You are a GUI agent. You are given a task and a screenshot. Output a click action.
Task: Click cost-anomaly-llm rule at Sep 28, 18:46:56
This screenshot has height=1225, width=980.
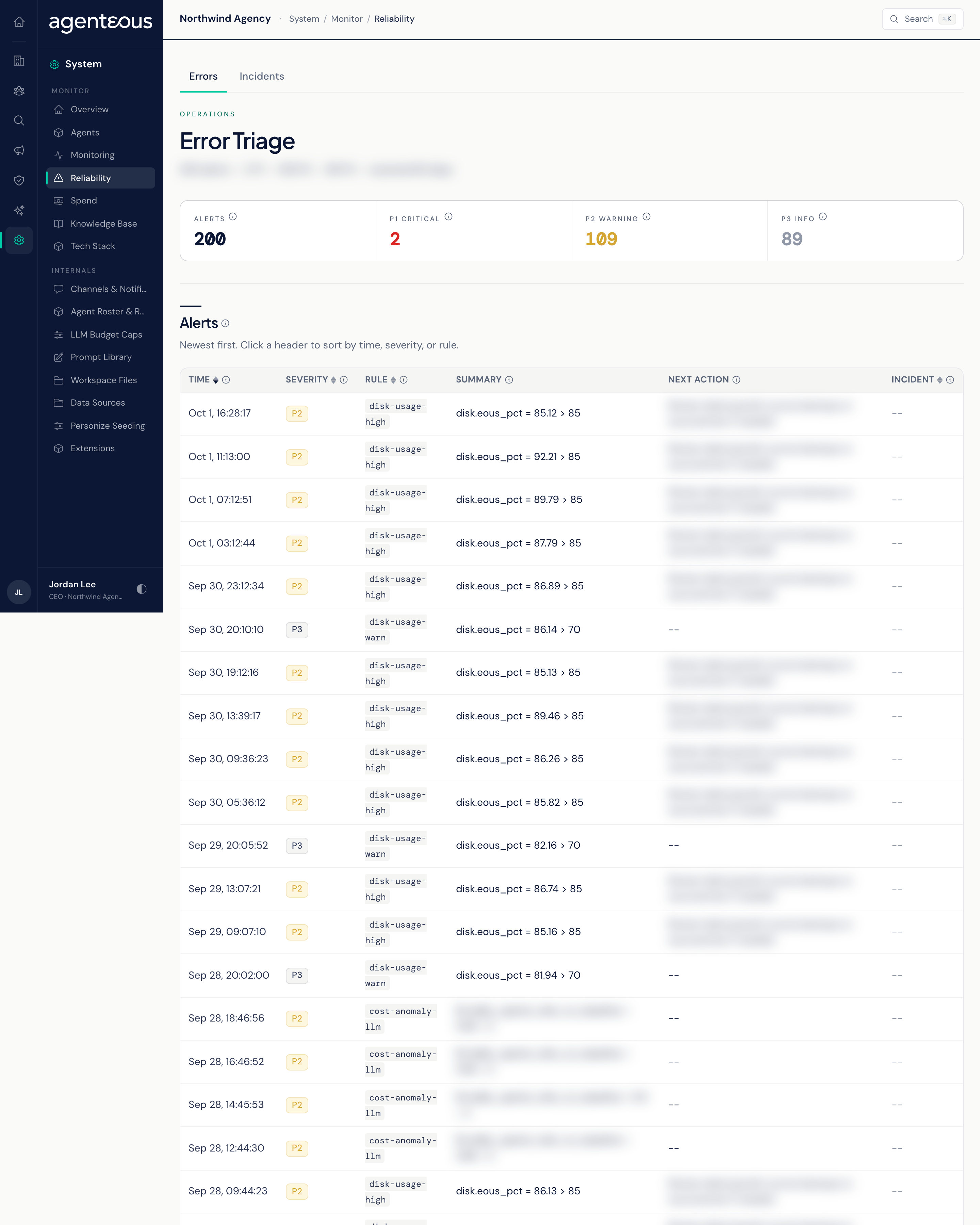pyautogui.click(x=401, y=1019)
